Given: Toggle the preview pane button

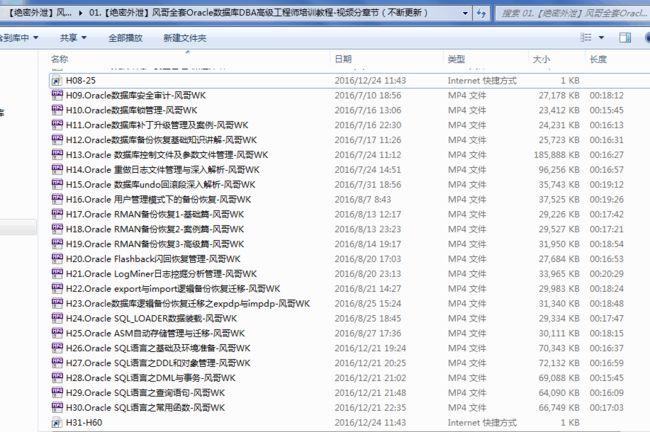Looking at the screenshot, I should [x=625, y=38].
